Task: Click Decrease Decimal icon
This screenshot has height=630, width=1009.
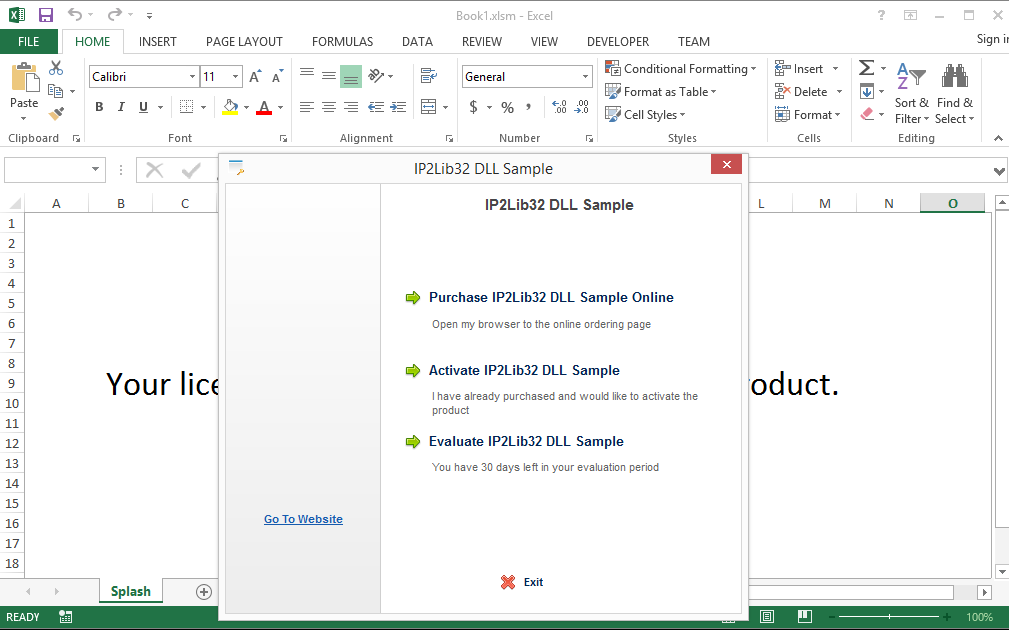Action: click(x=582, y=107)
